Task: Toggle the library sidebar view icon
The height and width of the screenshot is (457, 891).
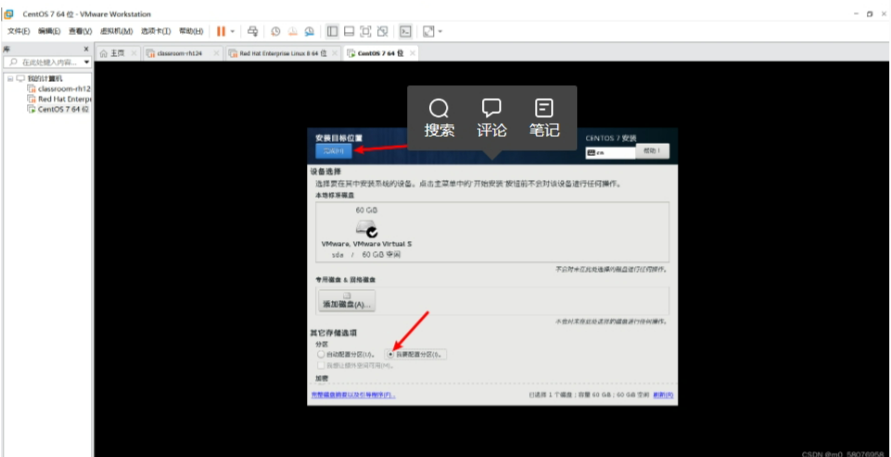Action: click(x=332, y=31)
